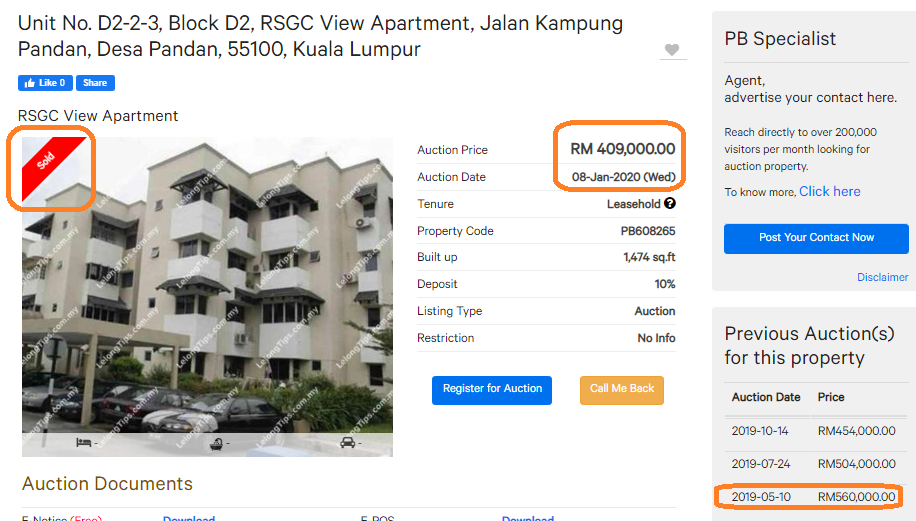
Task: Register for Auction
Action: [492, 390]
